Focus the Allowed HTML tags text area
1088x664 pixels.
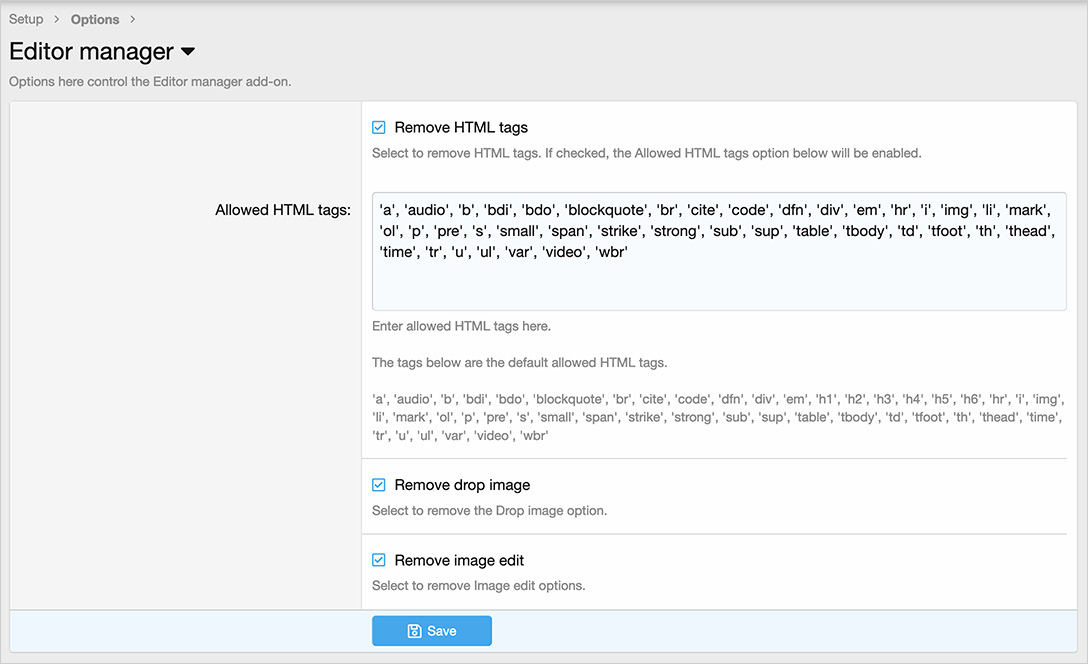[x=718, y=280]
